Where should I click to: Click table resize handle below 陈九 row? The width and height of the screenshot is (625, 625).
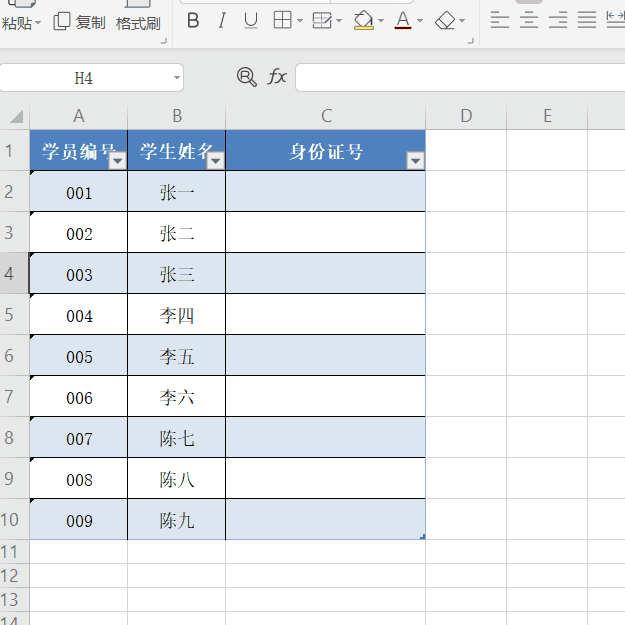pos(423,537)
